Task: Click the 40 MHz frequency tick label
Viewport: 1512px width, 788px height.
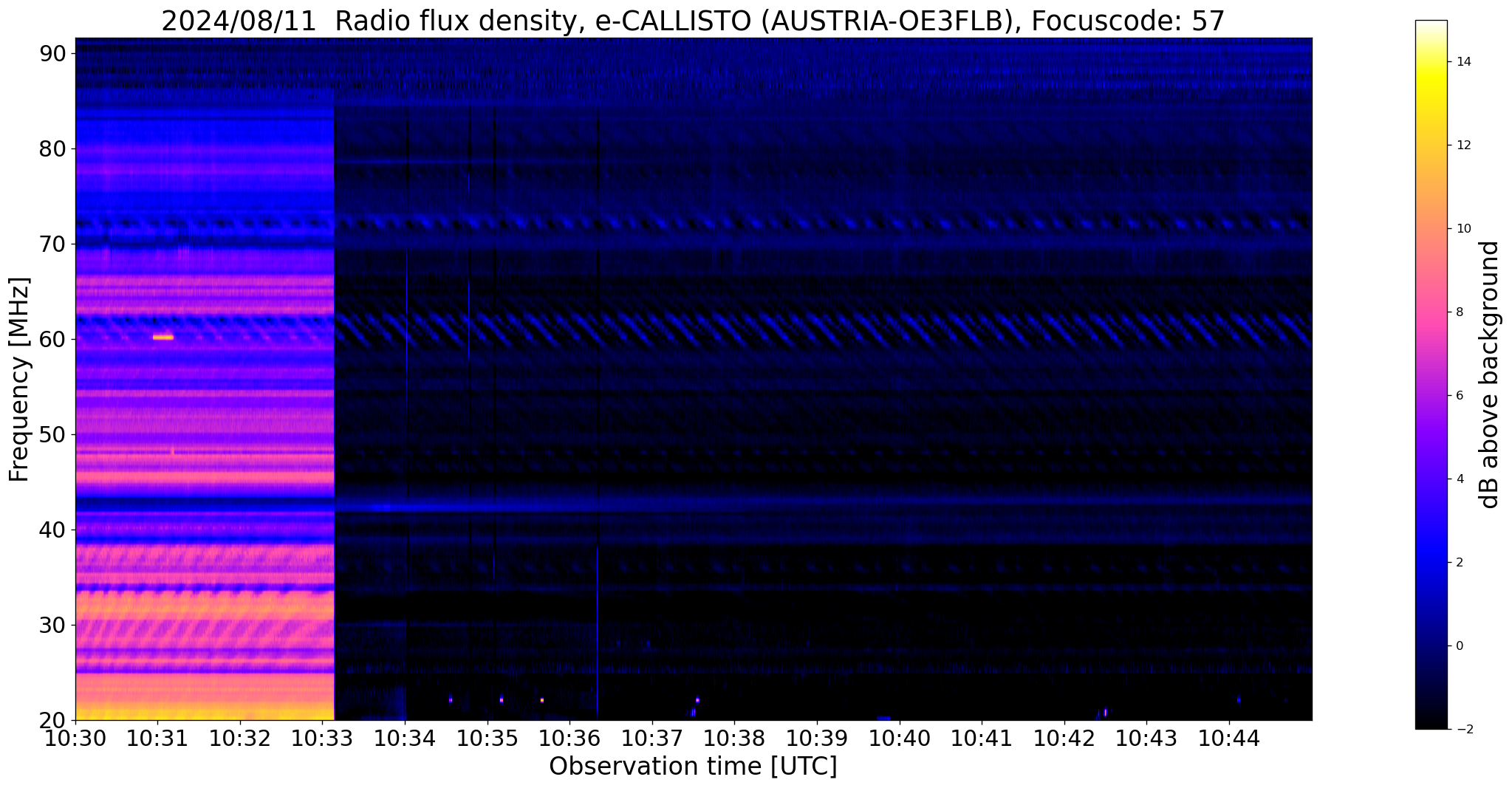Action: point(52,530)
